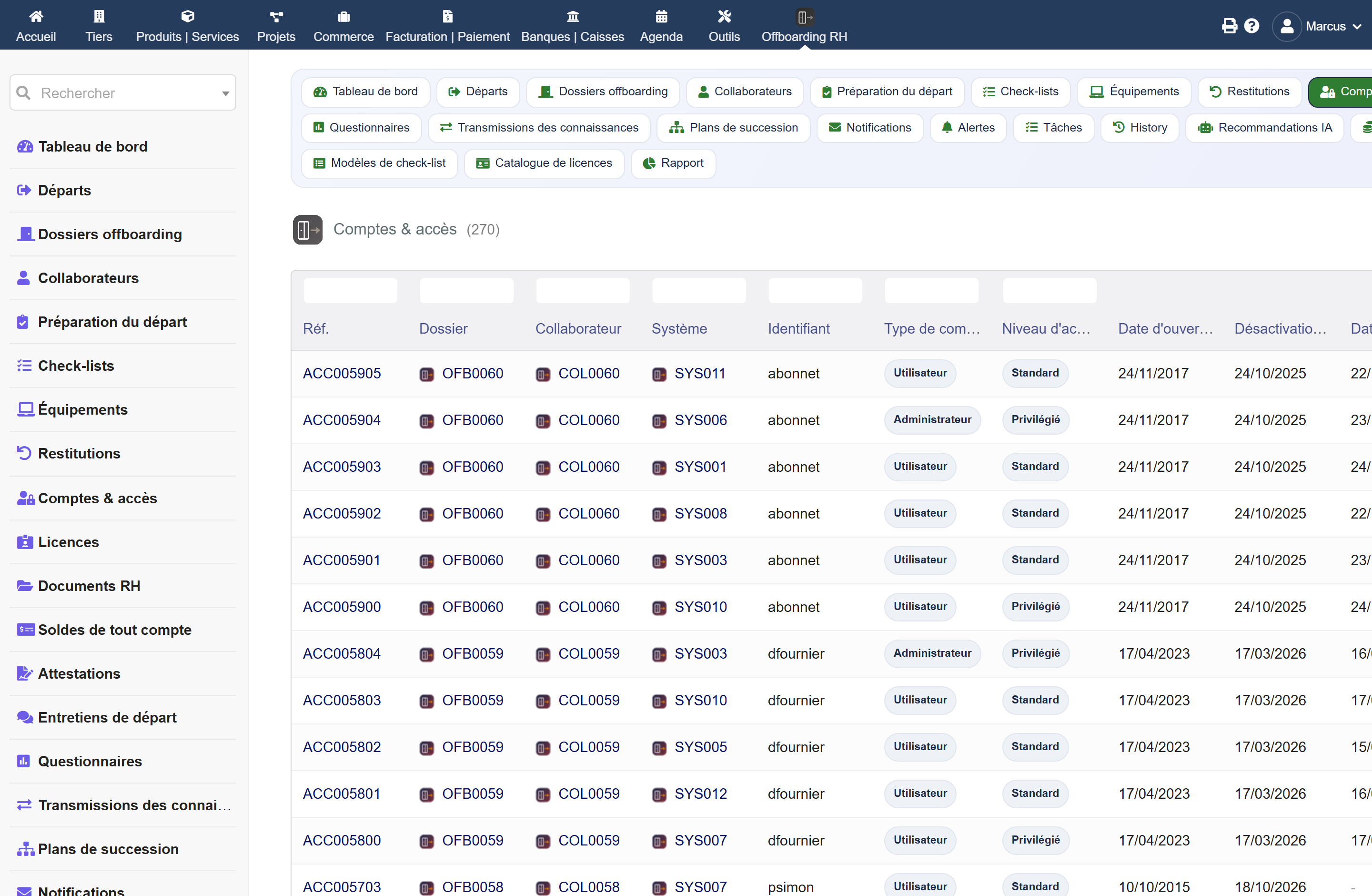Open Agenda calendar icon
This screenshot has width=1372, height=896.
(x=661, y=16)
